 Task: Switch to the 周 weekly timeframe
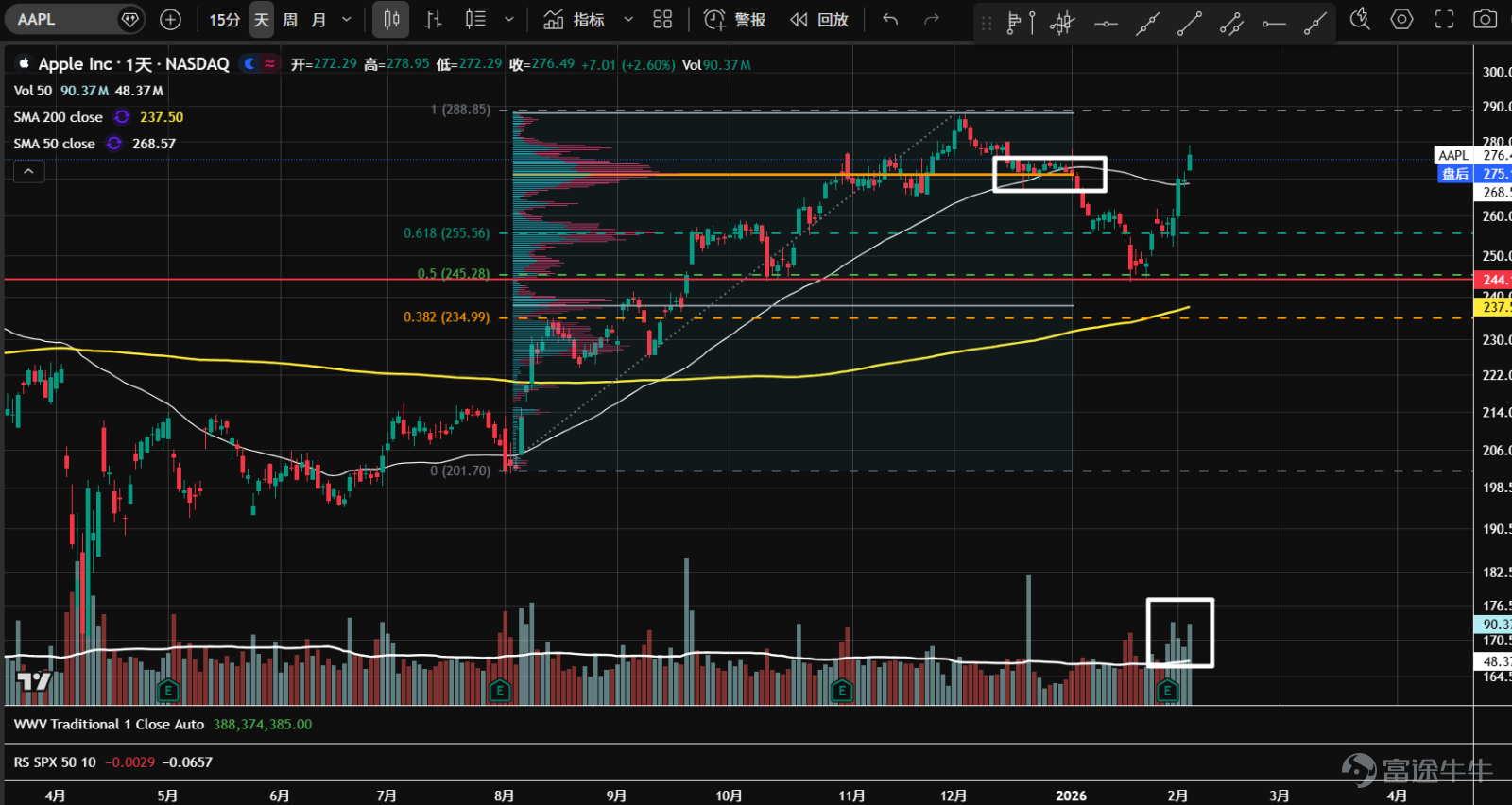click(x=290, y=20)
